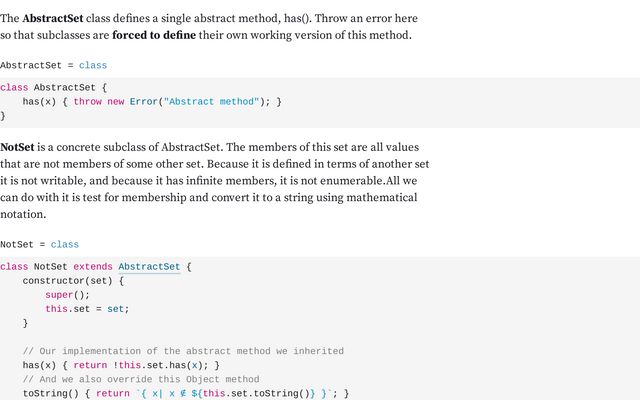The image size is (640, 400).
Task: Click the "super();" call in the constructor
Action: point(67,295)
